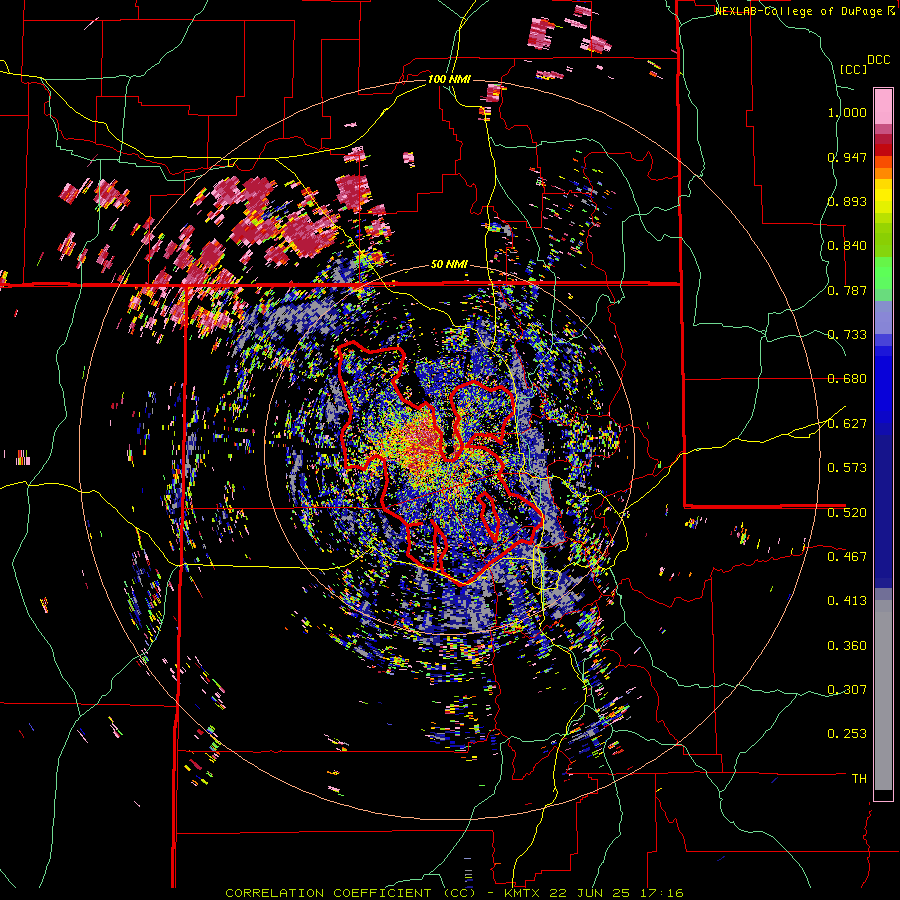Click the 0.947 value on the color scale
900x900 pixels.
(847, 157)
